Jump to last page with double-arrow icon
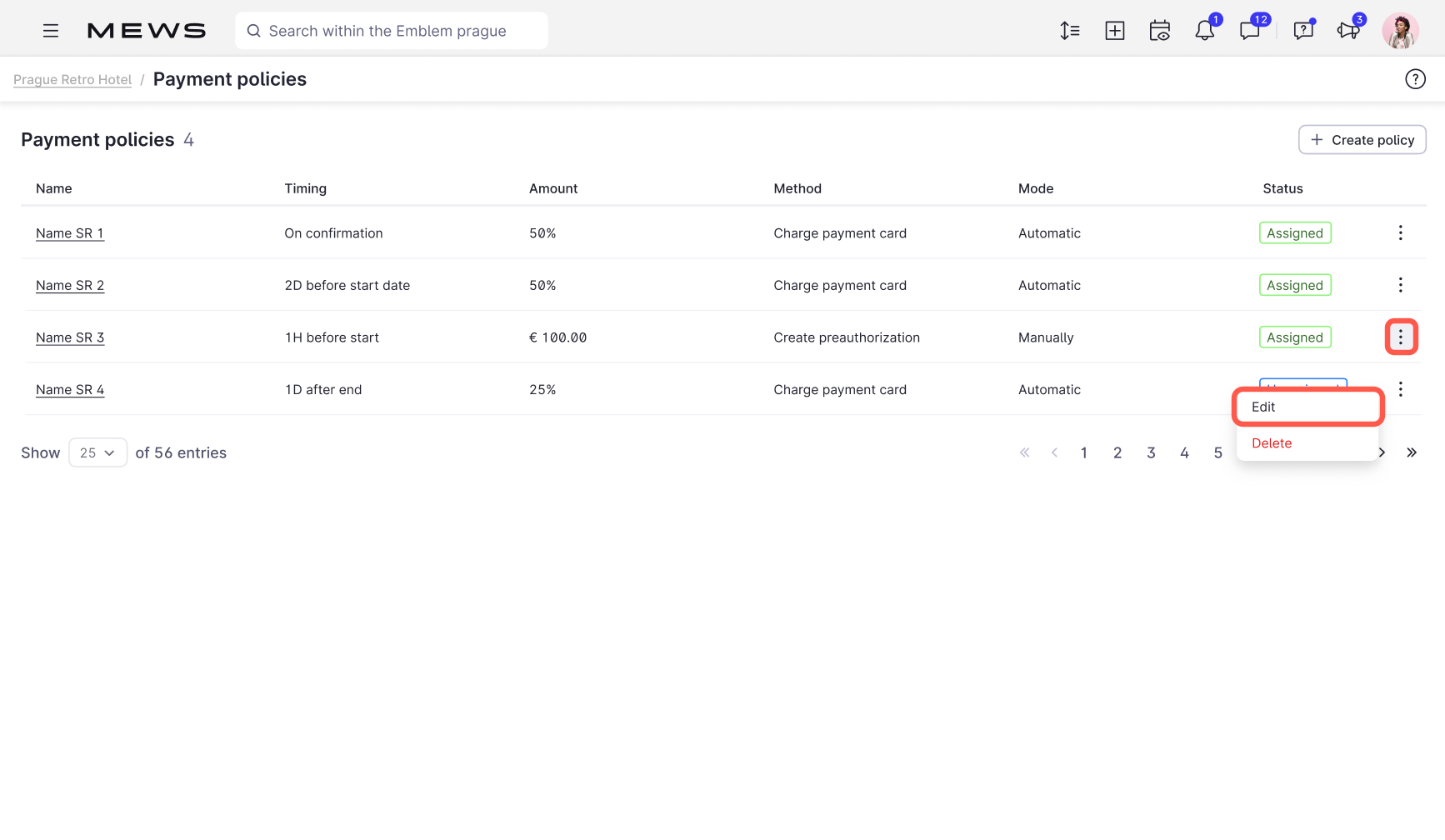 coord(1412,452)
